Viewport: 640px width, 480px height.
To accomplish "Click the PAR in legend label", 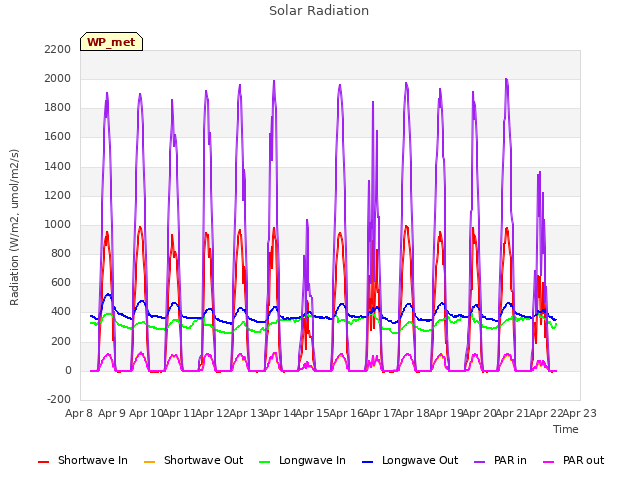I will [x=510, y=460].
